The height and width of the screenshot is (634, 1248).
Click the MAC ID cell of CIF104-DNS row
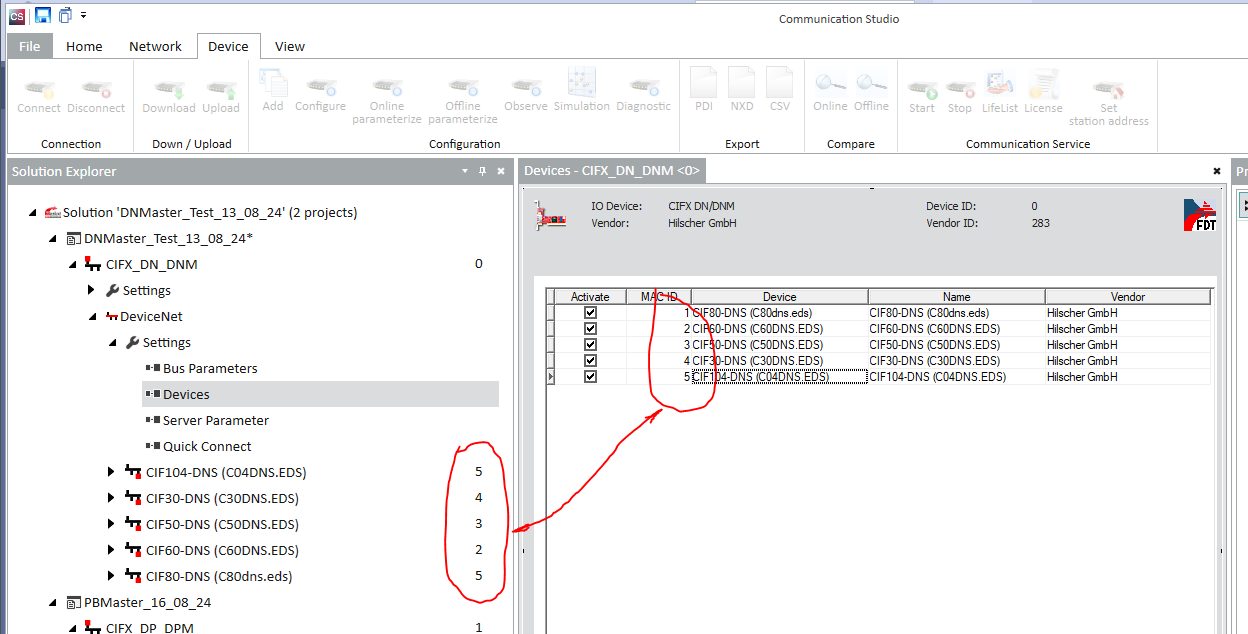point(659,377)
